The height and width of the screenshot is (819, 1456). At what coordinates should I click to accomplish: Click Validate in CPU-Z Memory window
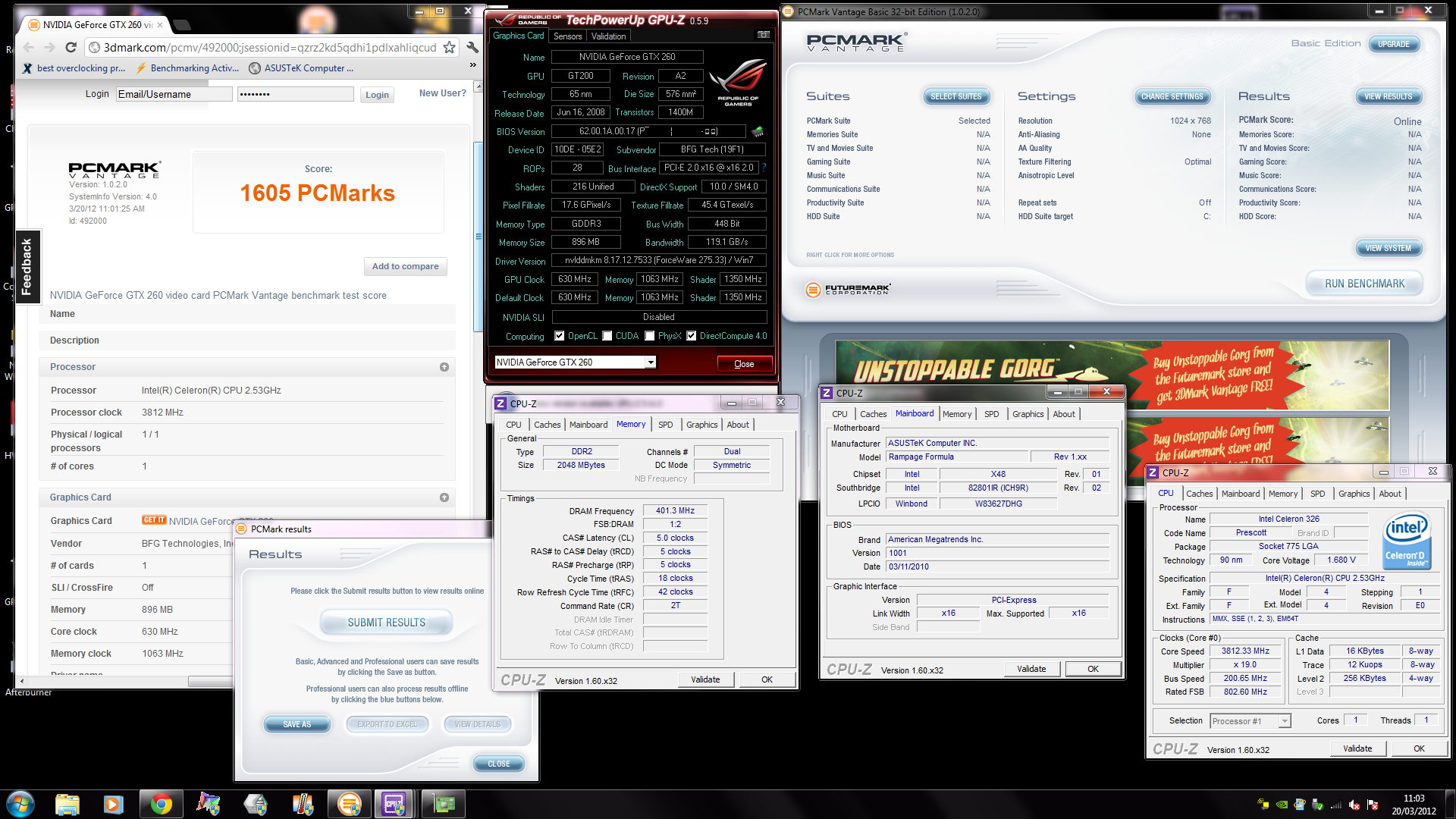pos(705,679)
